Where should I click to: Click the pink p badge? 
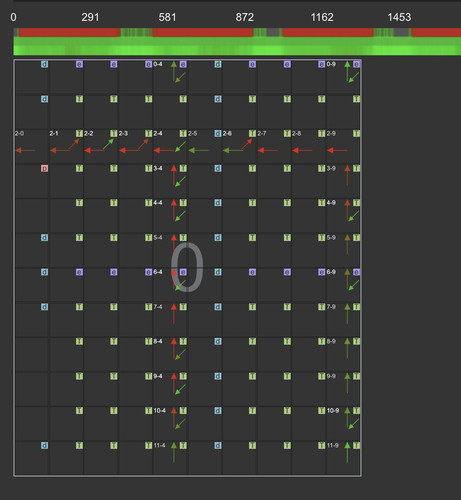44,168
